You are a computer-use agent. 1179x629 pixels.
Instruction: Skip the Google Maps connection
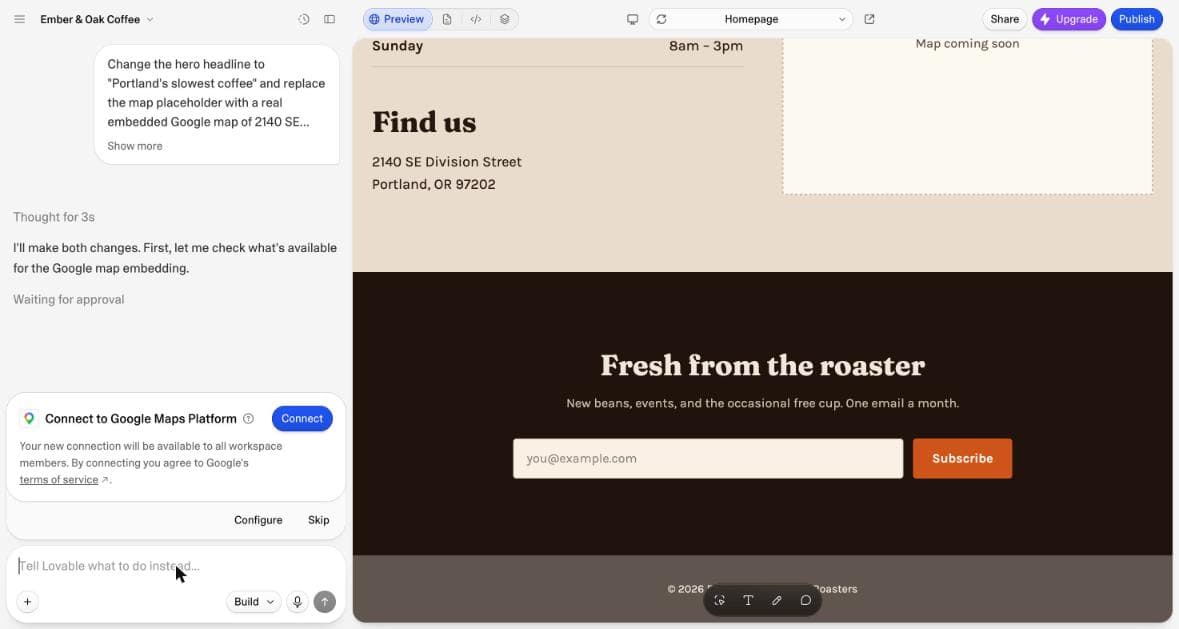pyautogui.click(x=318, y=520)
